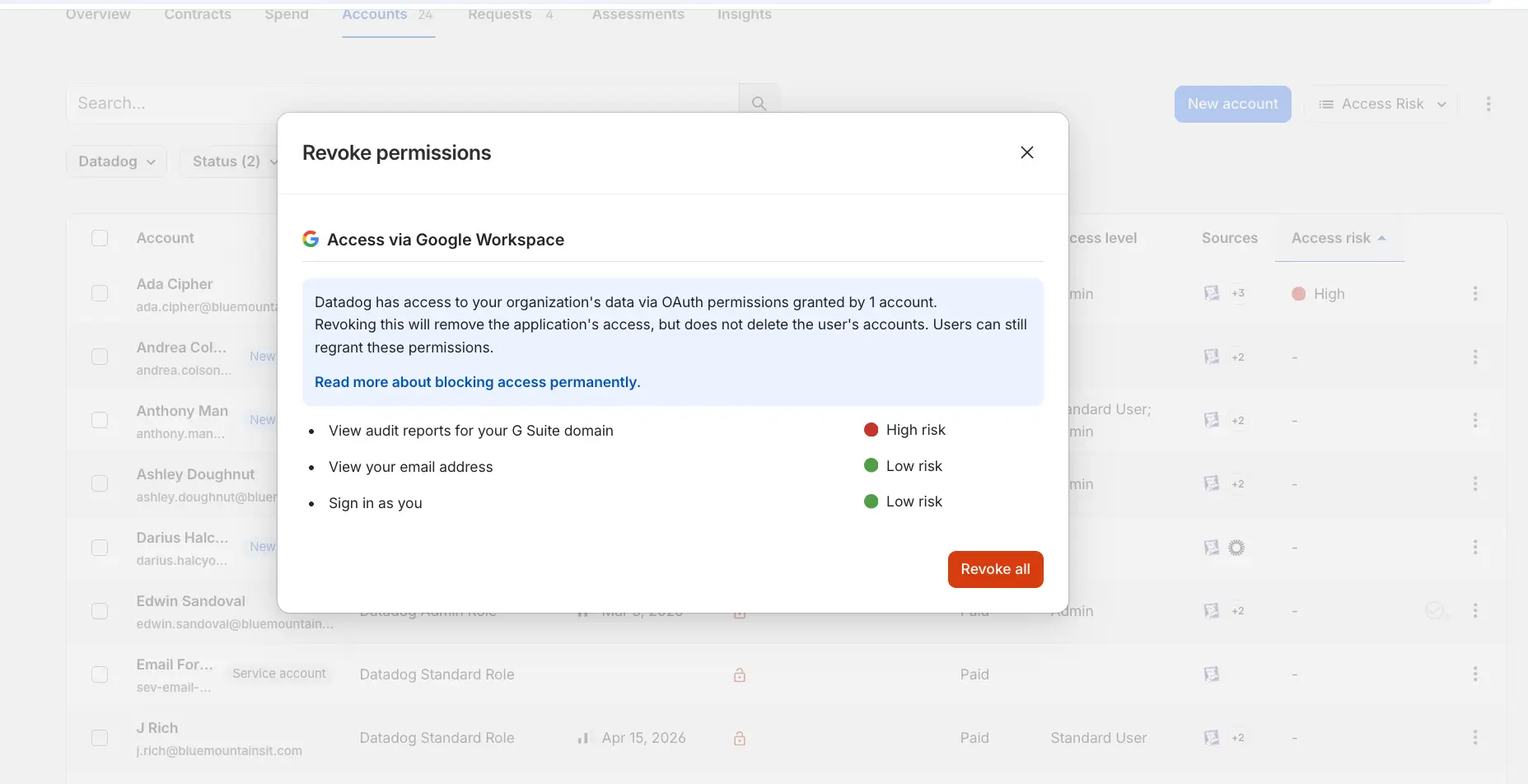Image resolution: width=1528 pixels, height=784 pixels.
Task: Open the overflow menu at the top right
Action: pyautogui.click(x=1488, y=104)
